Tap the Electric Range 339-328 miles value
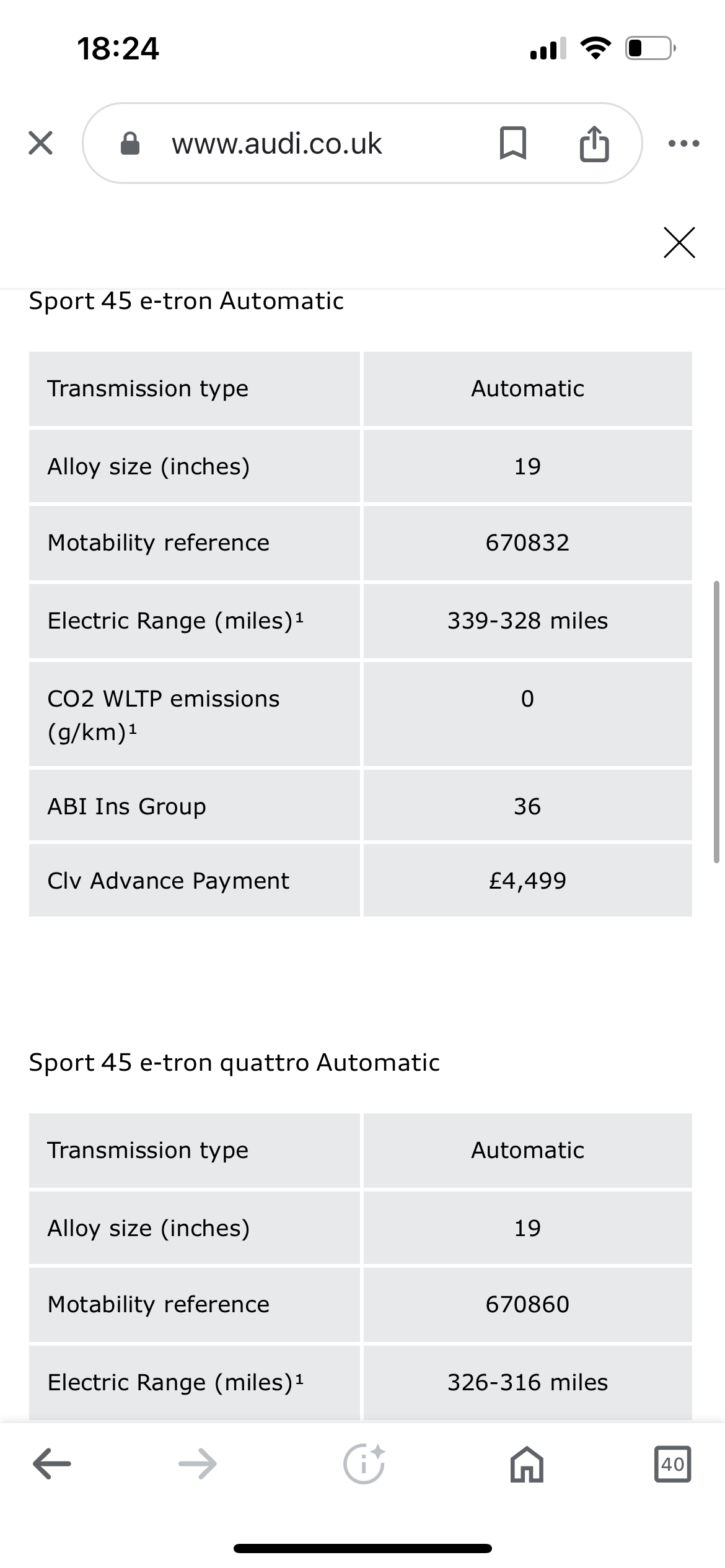Screen dimensions: 725x1568 coord(527,621)
